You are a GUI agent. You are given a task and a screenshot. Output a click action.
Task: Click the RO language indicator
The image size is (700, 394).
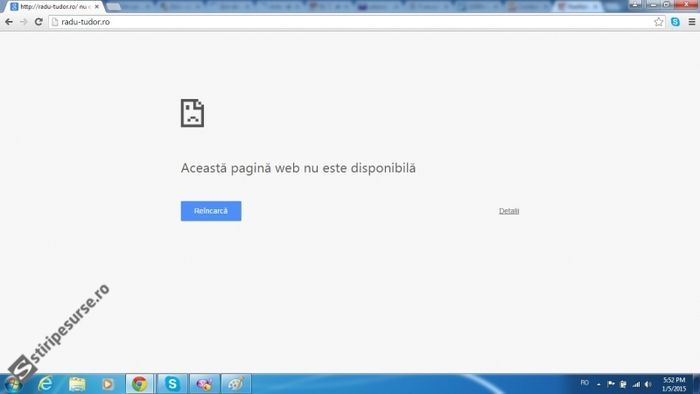584,383
